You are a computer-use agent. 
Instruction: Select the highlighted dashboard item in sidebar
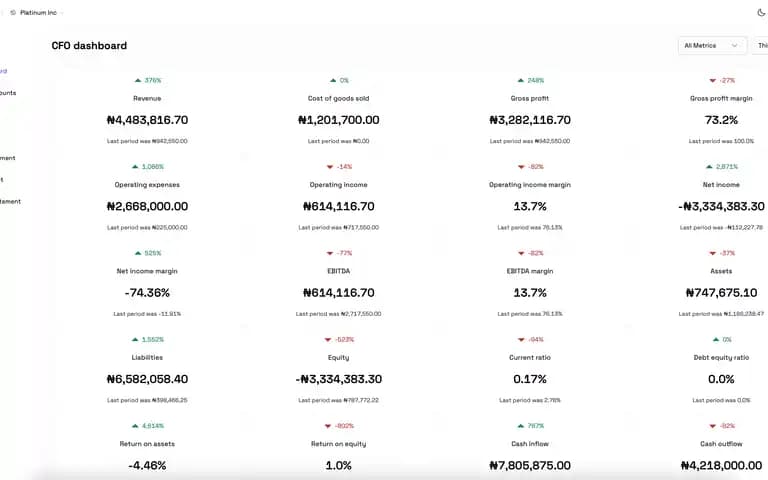[x=3, y=71]
